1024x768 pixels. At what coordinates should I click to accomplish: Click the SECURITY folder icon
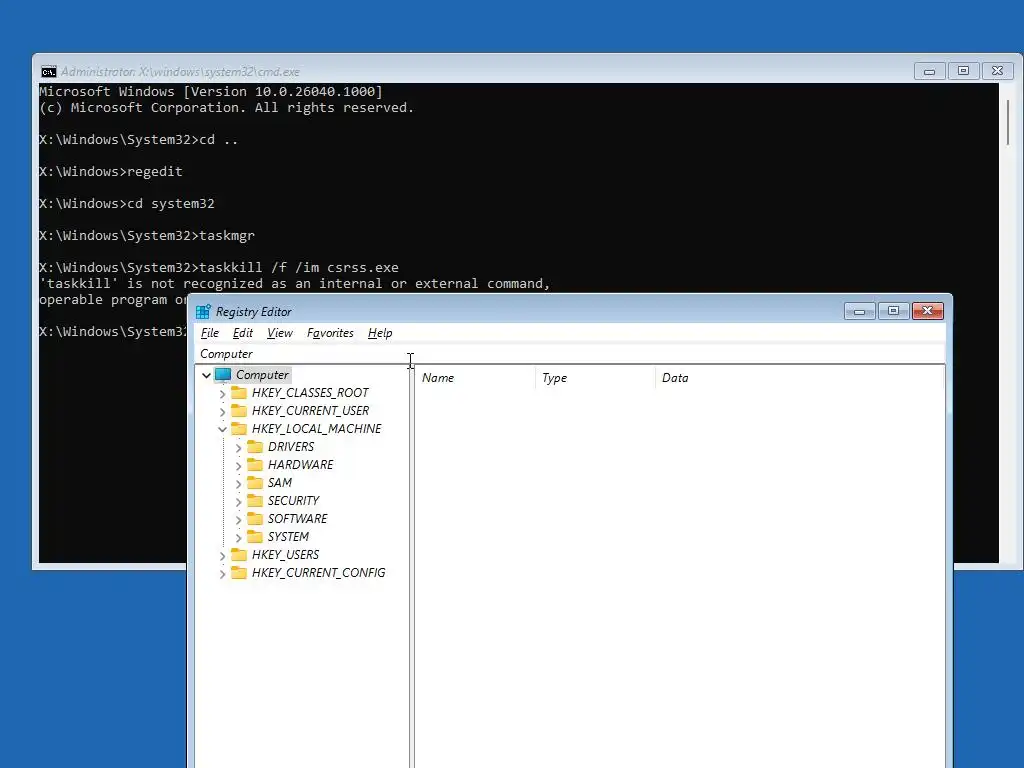click(x=255, y=500)
